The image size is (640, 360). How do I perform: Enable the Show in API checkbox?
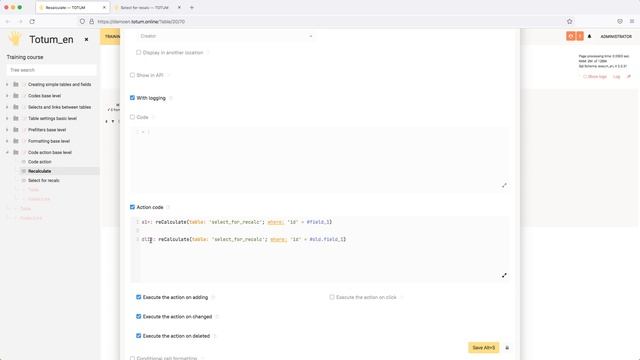coord(132,75)
